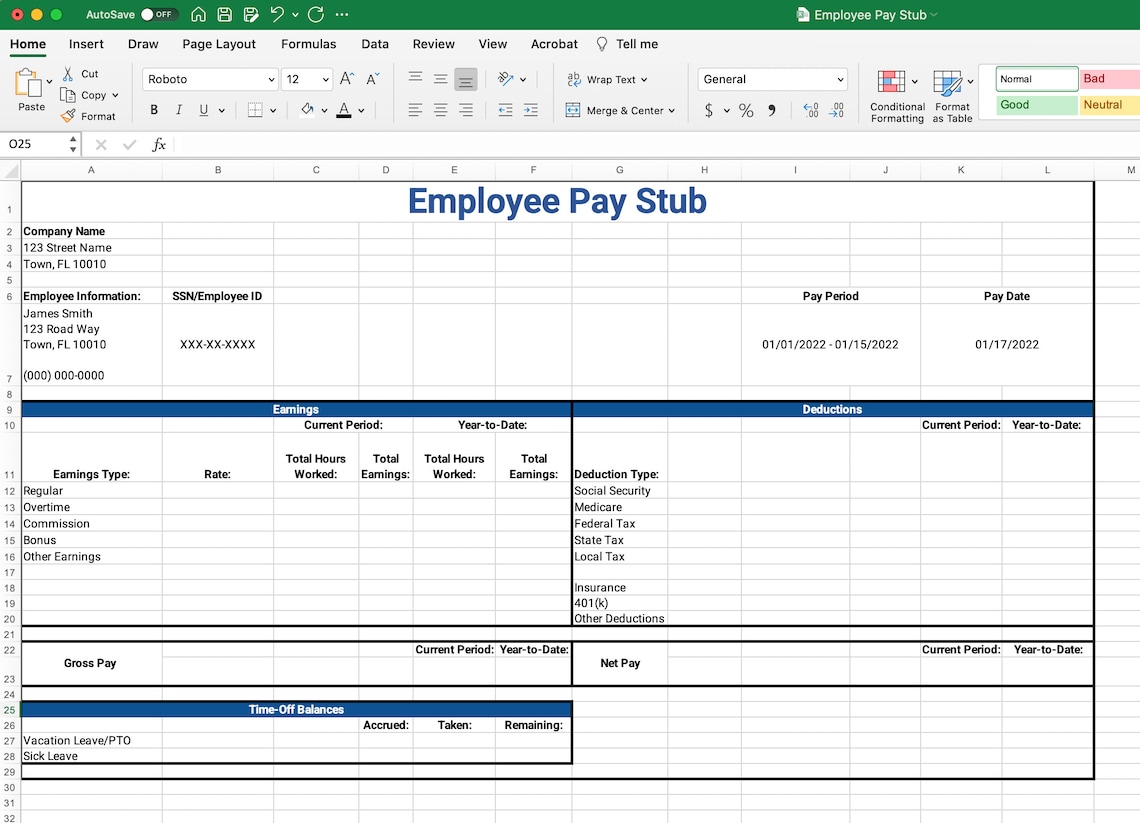Viewport: 1140px width, 823px height.
Task: Switch to the Draw tab
Action: click(x=142, y=44)
